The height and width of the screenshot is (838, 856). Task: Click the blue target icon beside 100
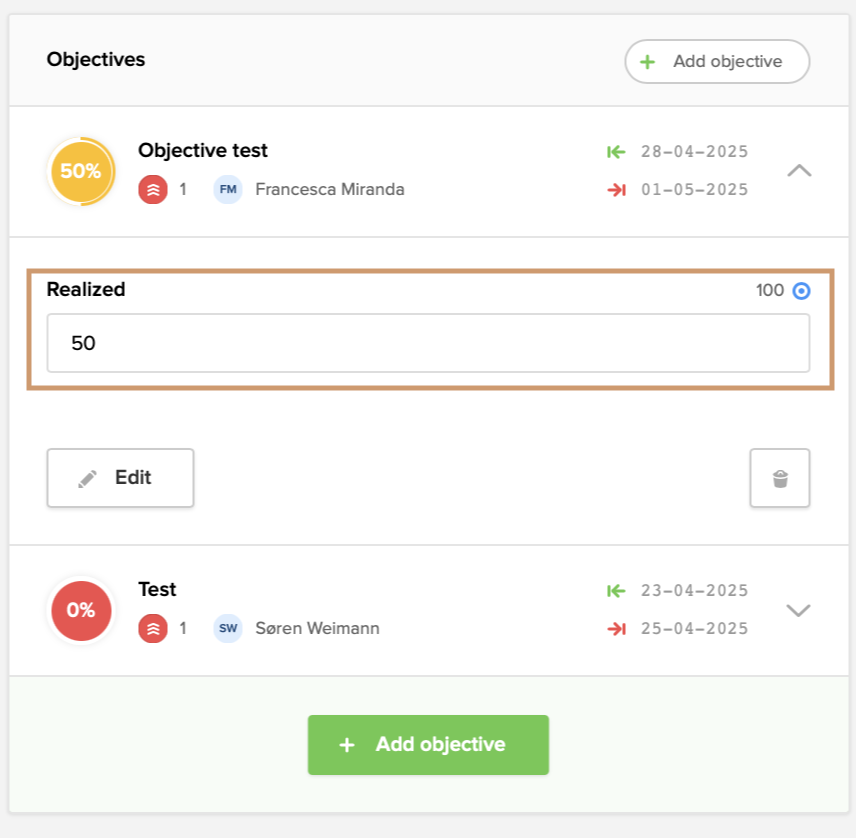coord(801,291)
